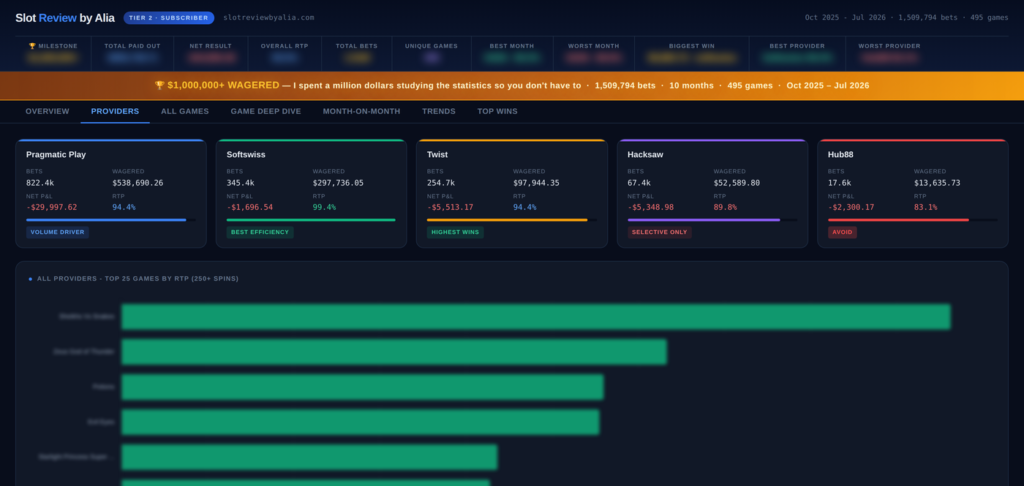1024x486 pixels.
Task: Click the longest green bar in RTP chart
Action: 536,317
